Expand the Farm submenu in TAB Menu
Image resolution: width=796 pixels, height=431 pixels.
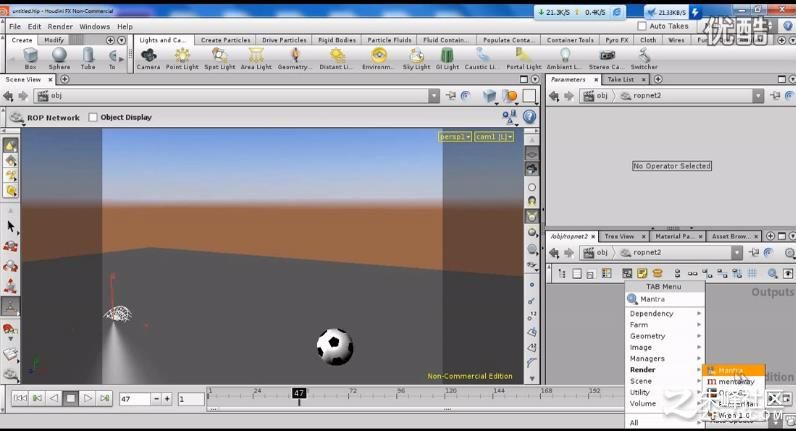[665, 325]
